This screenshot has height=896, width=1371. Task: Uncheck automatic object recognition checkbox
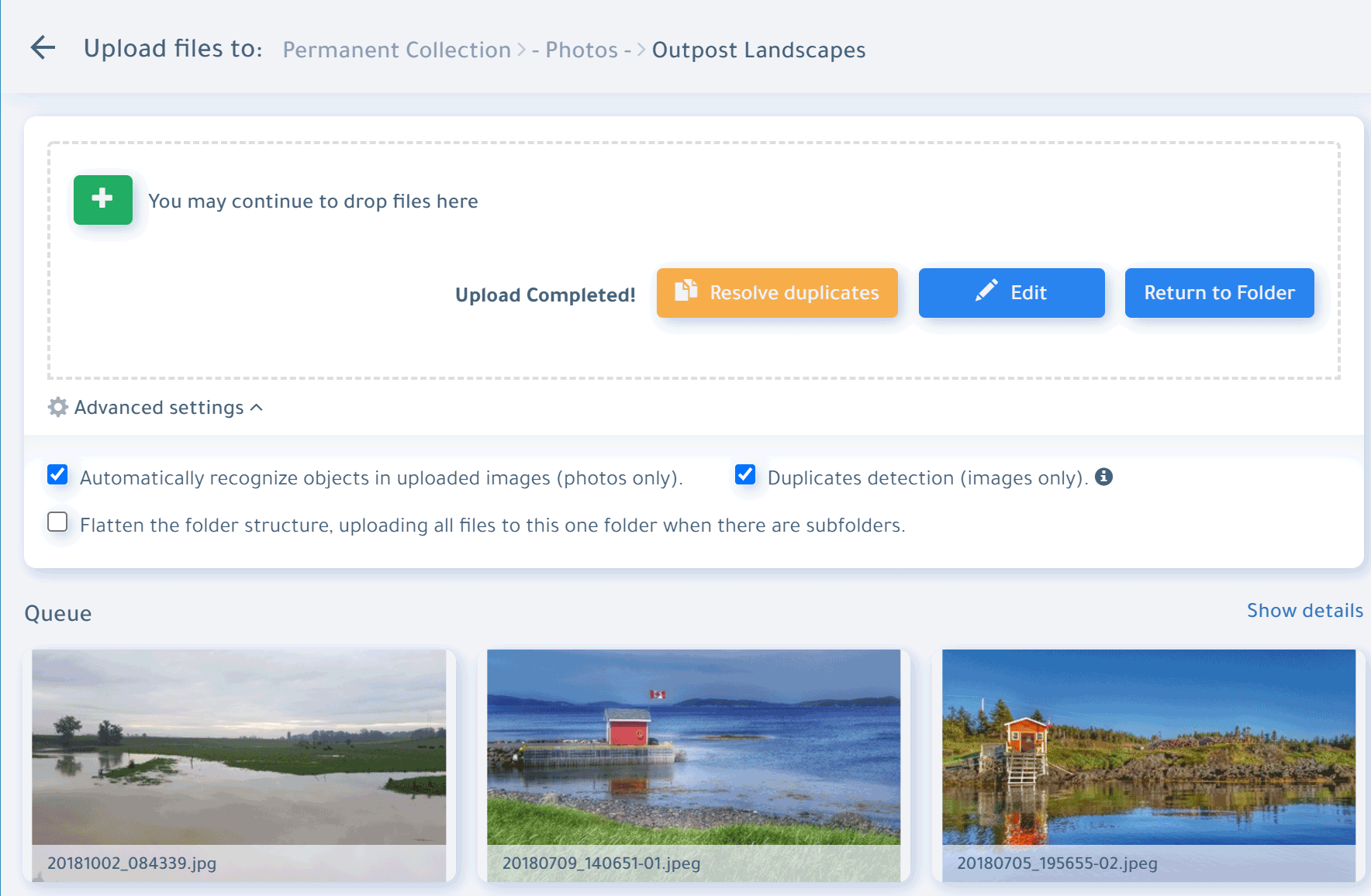57,474
